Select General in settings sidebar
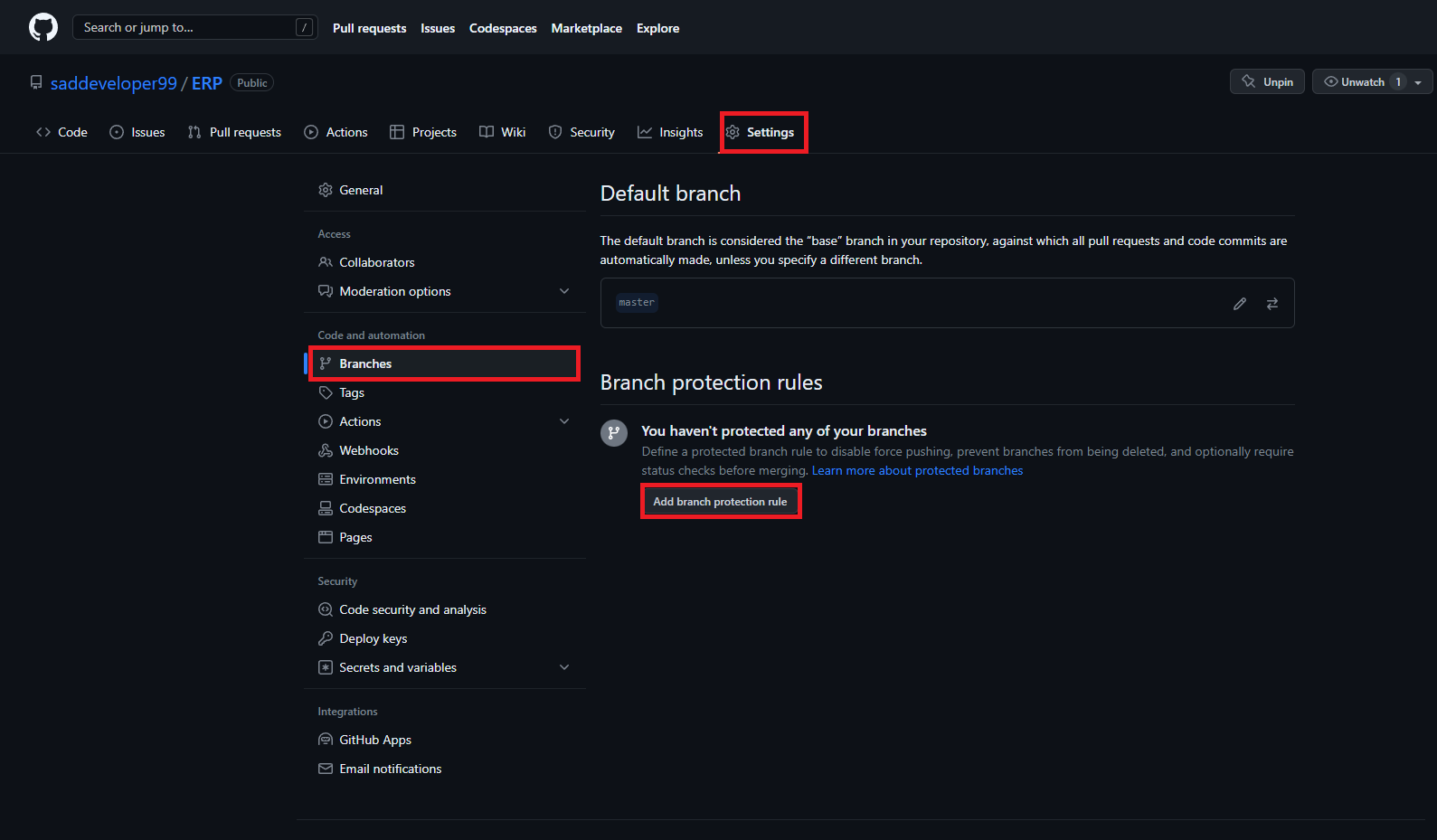Screen dimensions: 1437x840 click(445, 190)
